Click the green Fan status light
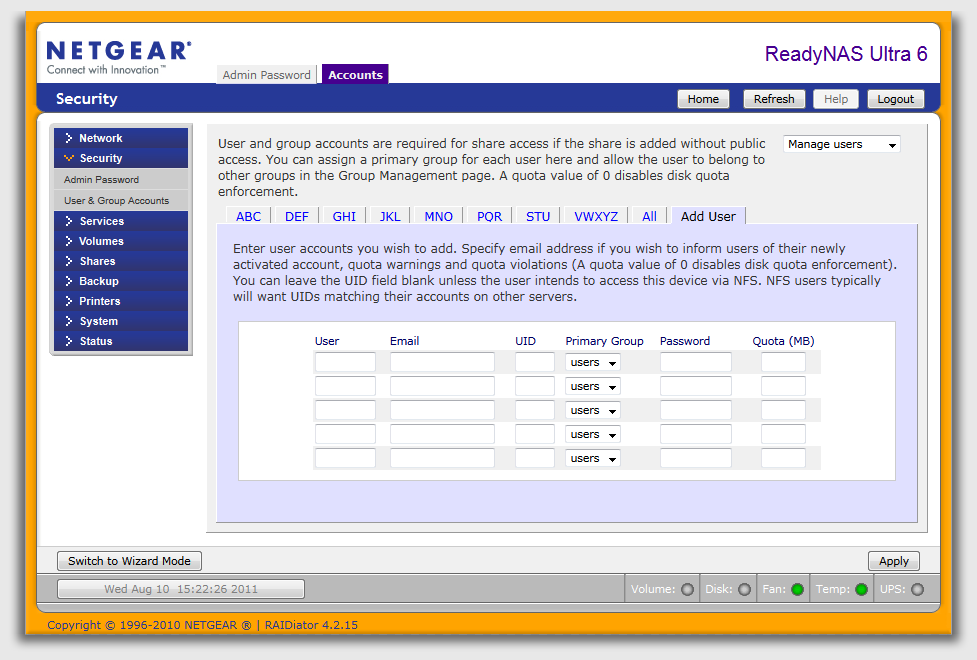 [798, 590]
